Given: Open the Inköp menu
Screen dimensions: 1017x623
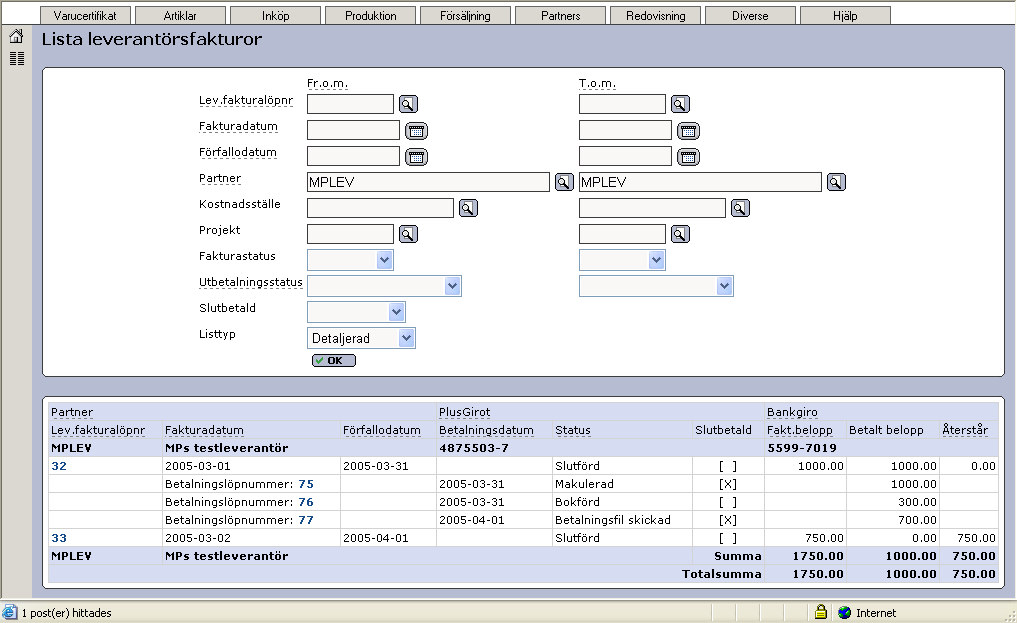Looking at the screenshot, I should tap(276, 16).
